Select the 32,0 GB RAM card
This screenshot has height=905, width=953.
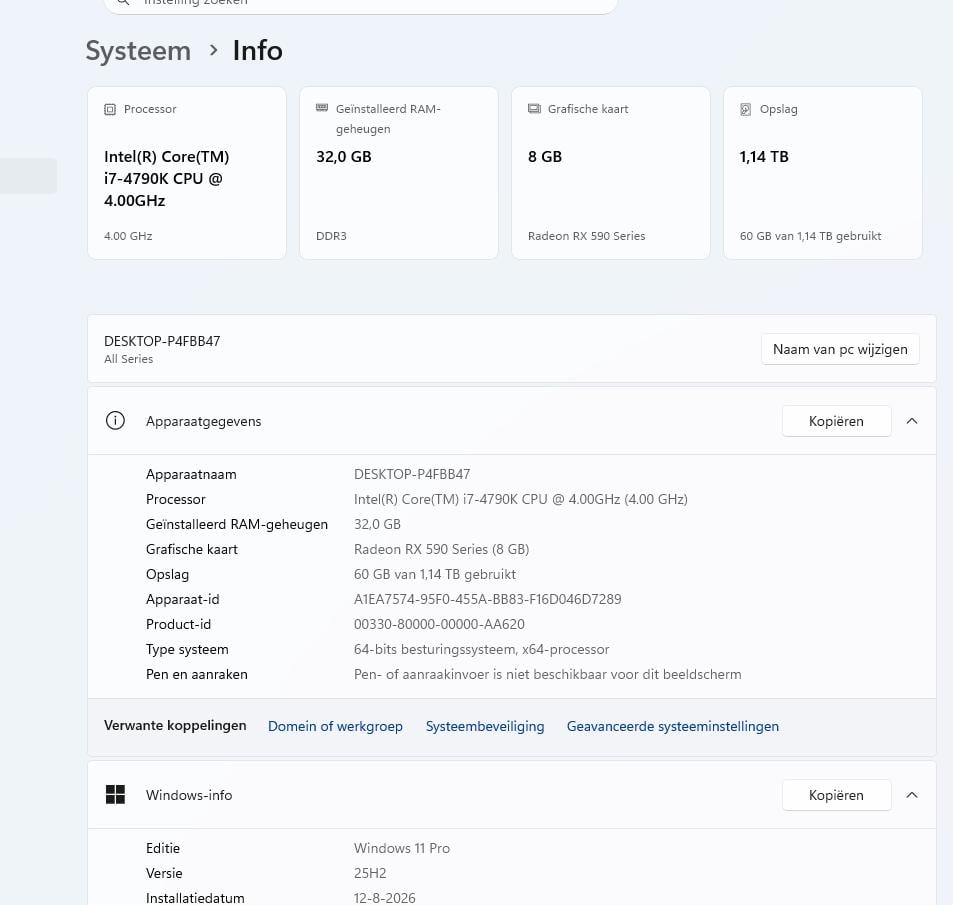pos(399,173)
